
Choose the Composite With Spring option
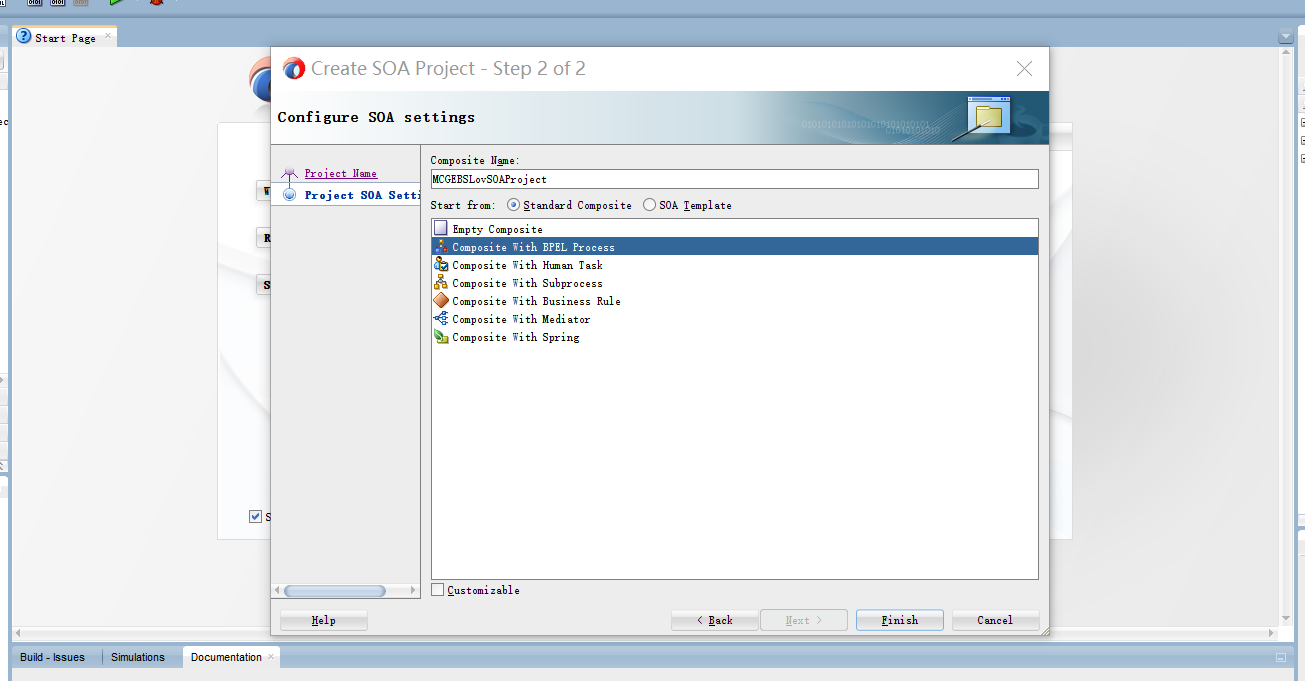[x=514, y=337]
